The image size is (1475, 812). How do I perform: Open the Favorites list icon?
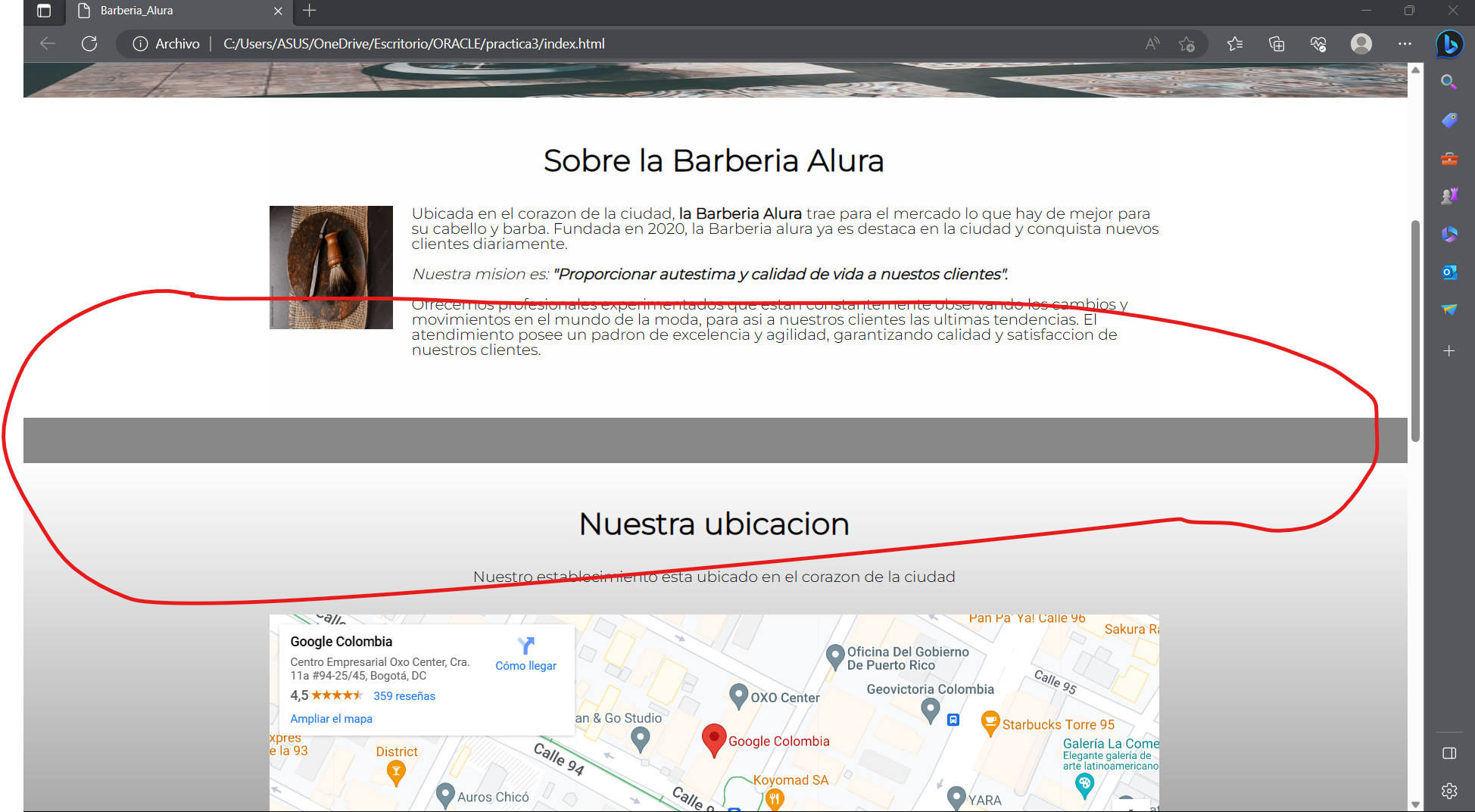pyautogui.click(x=1235, y=44)
